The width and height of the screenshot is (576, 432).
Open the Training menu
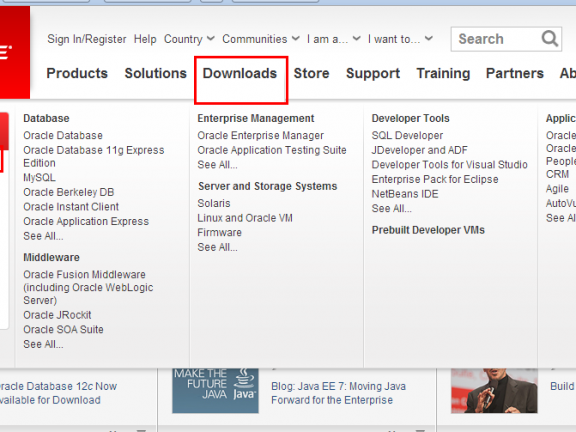(x=443, y=73)
